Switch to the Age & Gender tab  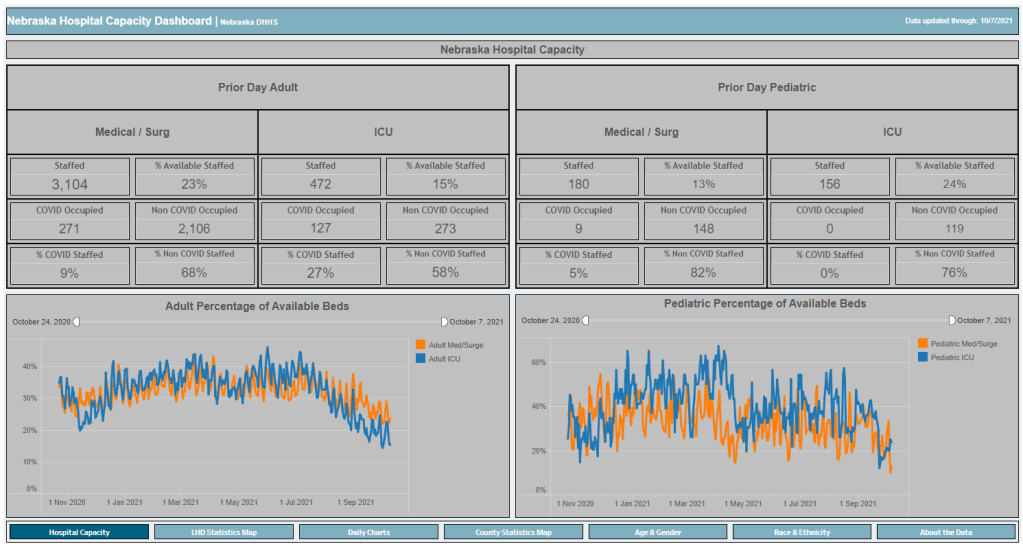point(657,532)
